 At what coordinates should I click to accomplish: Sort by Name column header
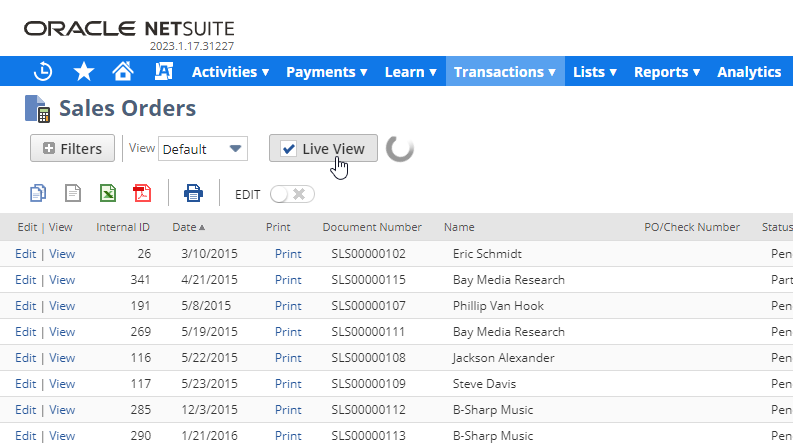point(459,227)
